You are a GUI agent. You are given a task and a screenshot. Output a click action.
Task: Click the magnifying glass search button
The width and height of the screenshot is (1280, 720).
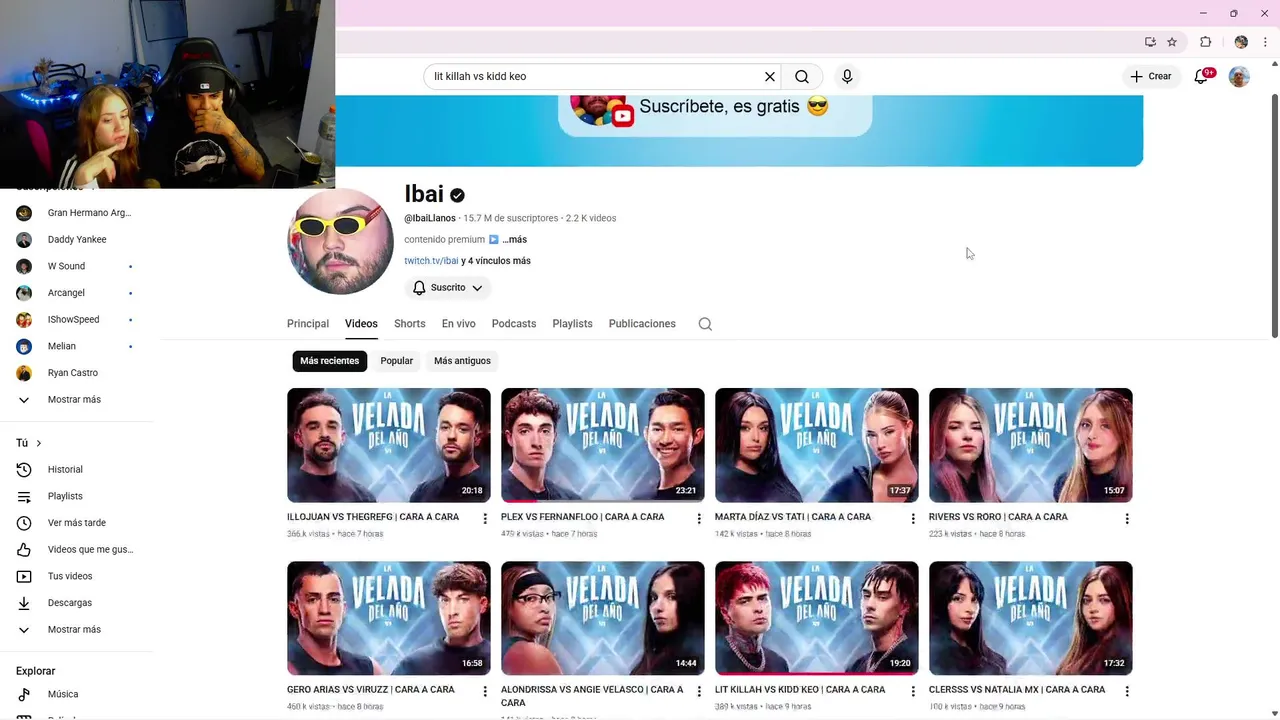click(x=802, y=76)
